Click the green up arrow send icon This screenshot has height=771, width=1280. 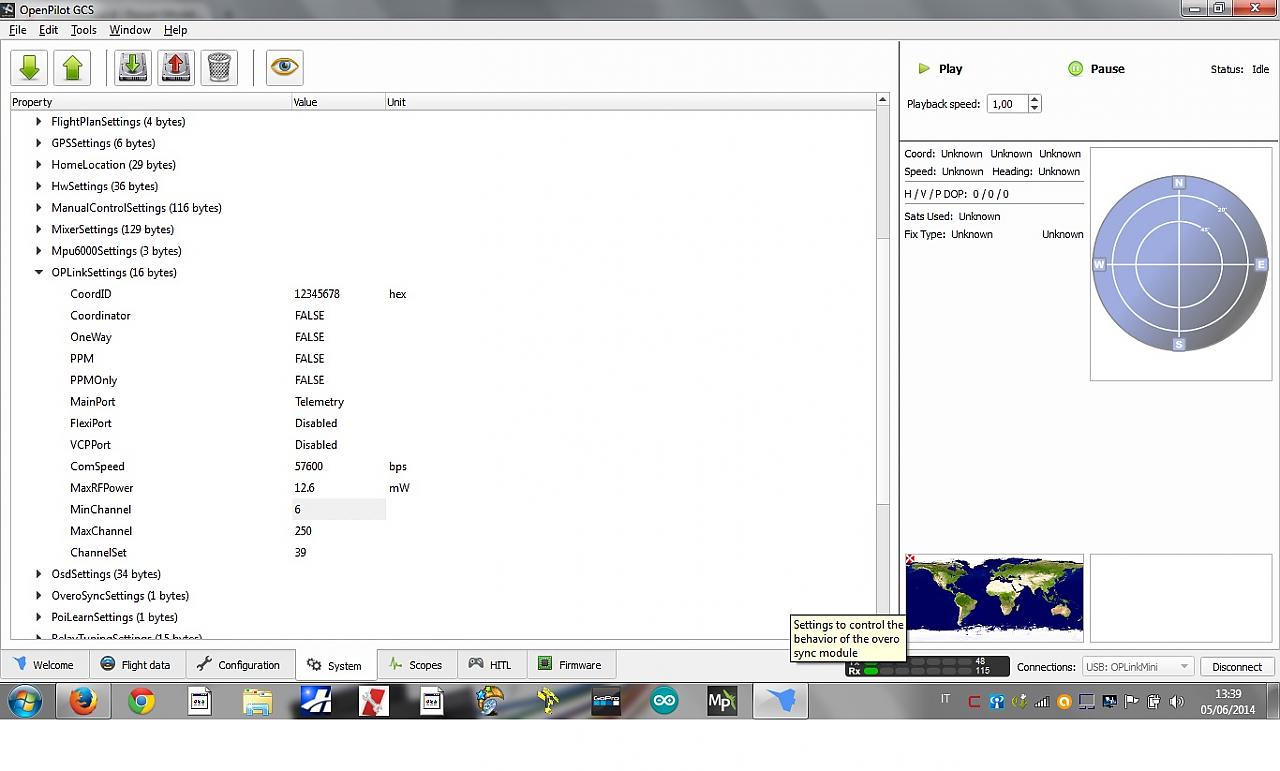coord(72,67)
